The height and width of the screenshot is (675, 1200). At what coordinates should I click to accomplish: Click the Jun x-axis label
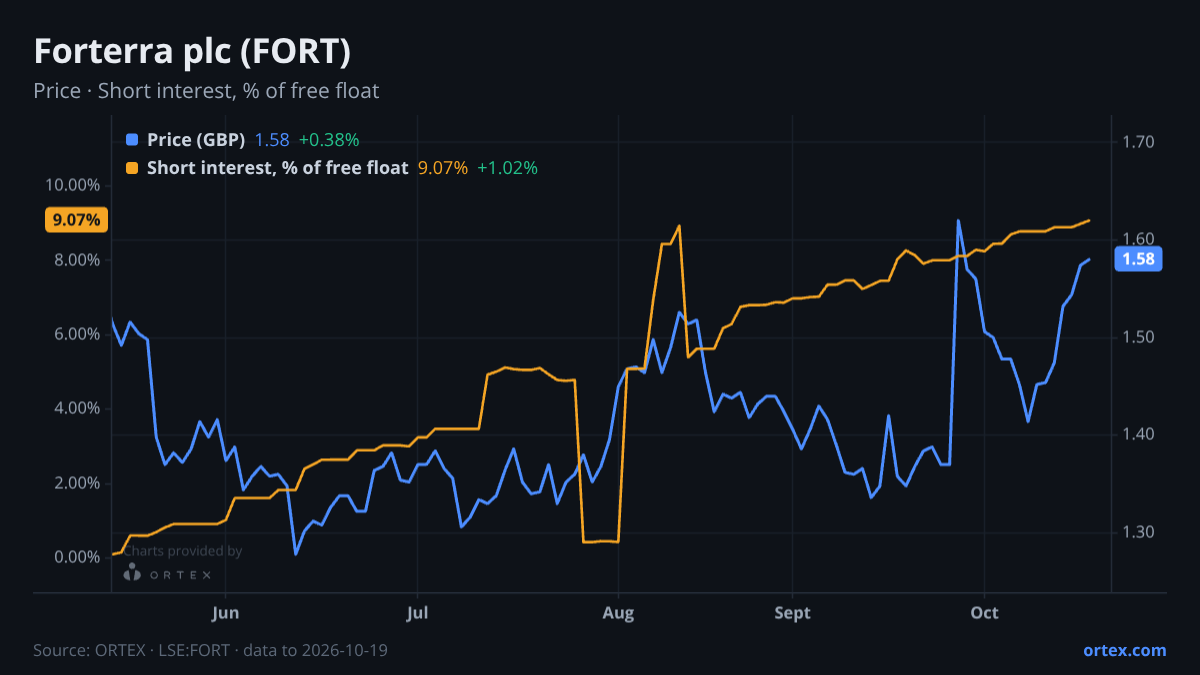[226, 613]
